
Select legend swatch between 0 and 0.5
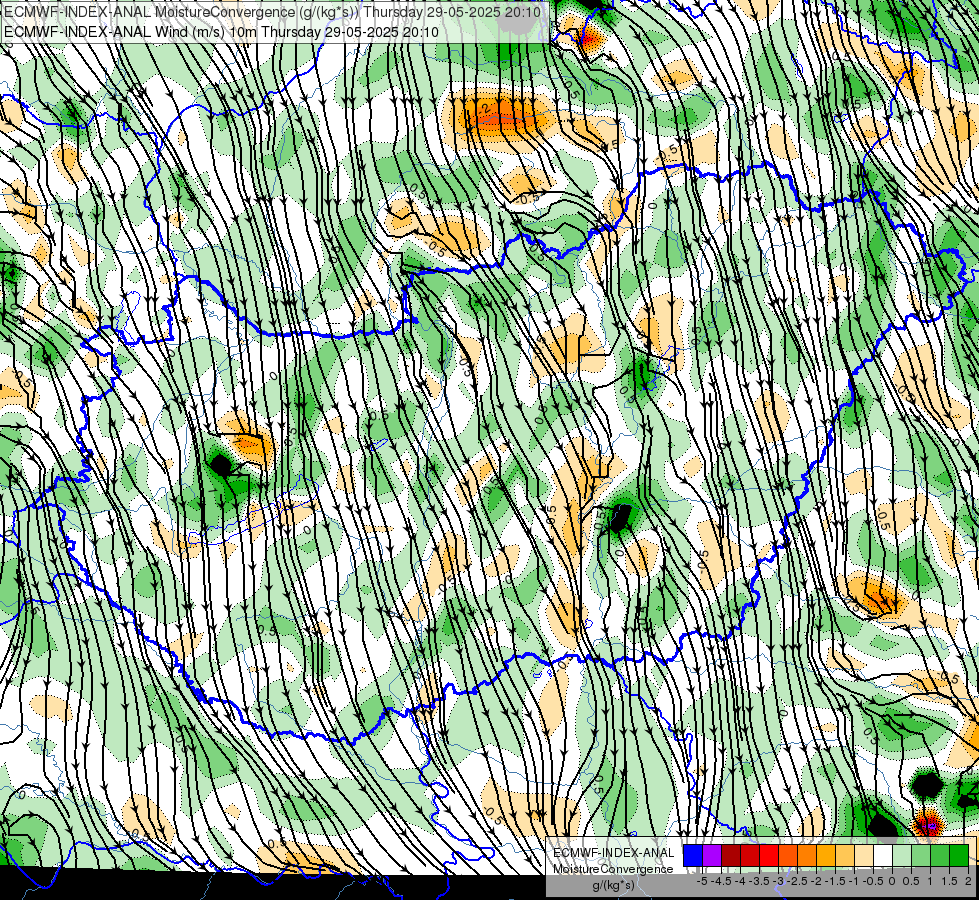pyautogui.click(x=902, y=856)
